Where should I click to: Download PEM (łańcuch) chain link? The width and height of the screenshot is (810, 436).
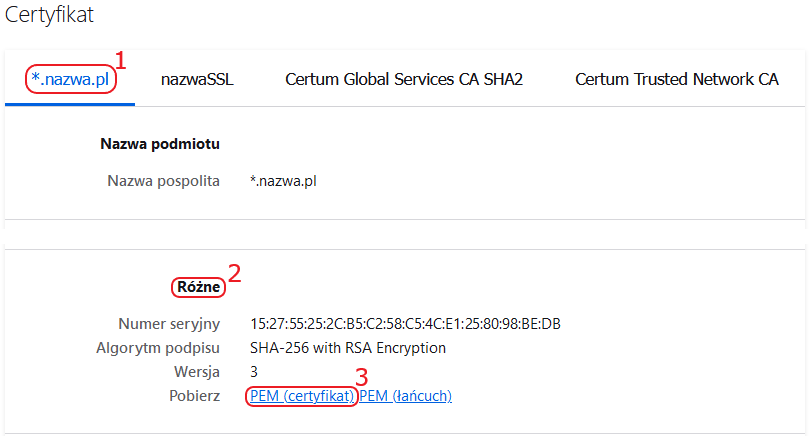pos(406,396)
